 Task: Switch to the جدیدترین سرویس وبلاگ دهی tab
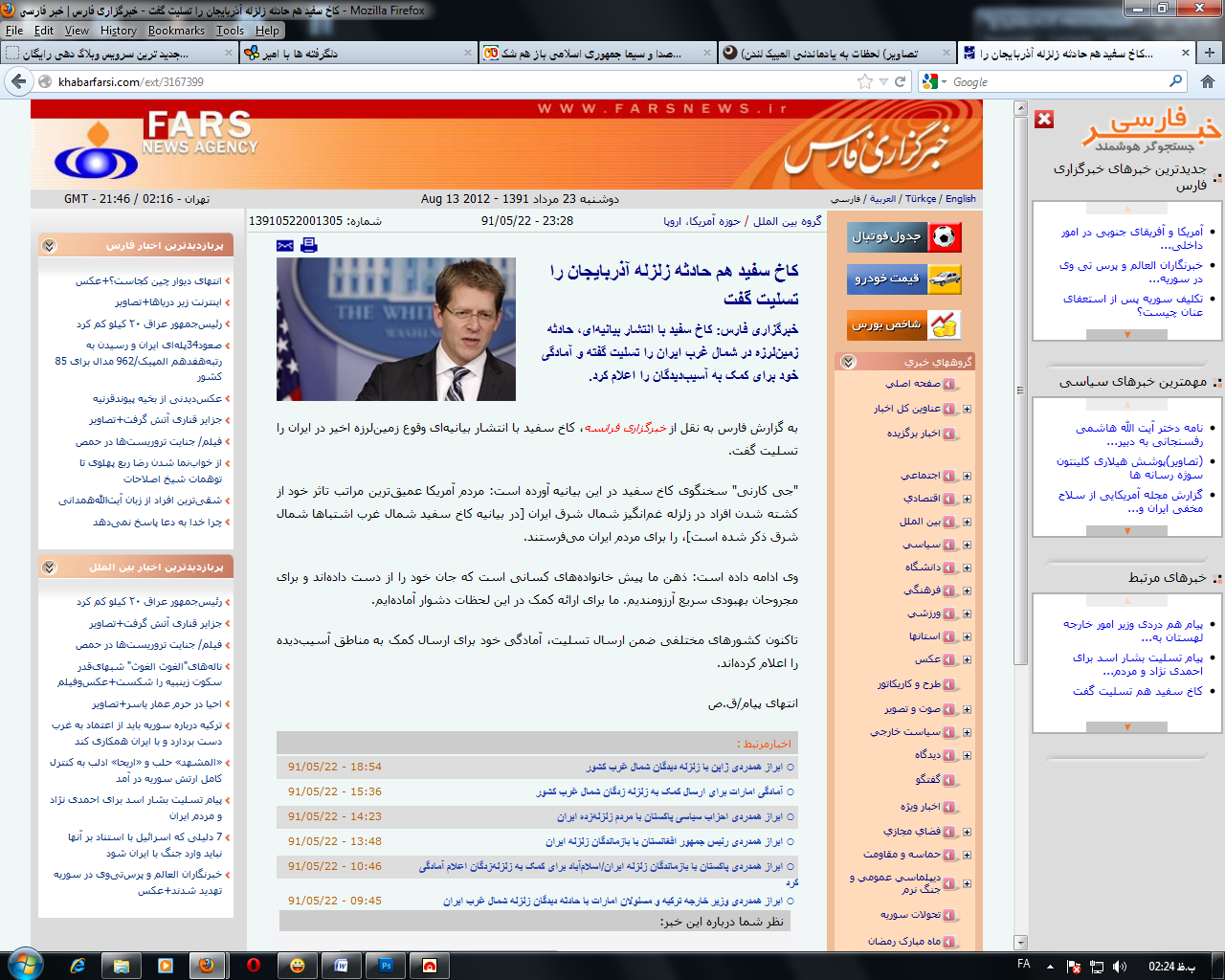point(119,54)
